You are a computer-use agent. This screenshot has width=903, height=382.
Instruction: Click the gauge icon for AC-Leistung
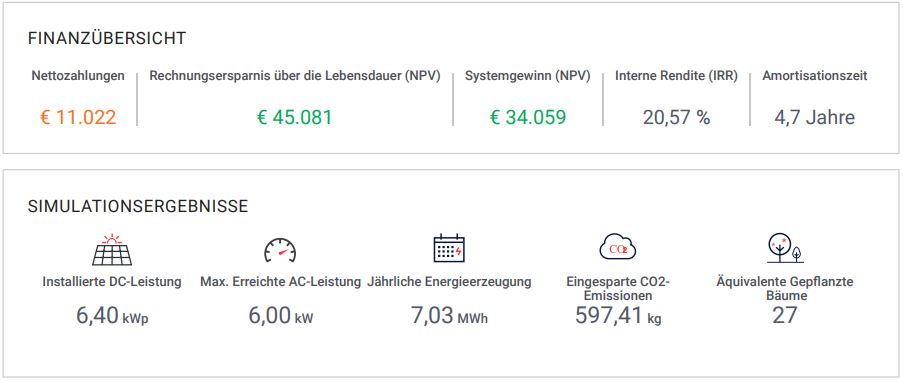[x=280, y=250]
